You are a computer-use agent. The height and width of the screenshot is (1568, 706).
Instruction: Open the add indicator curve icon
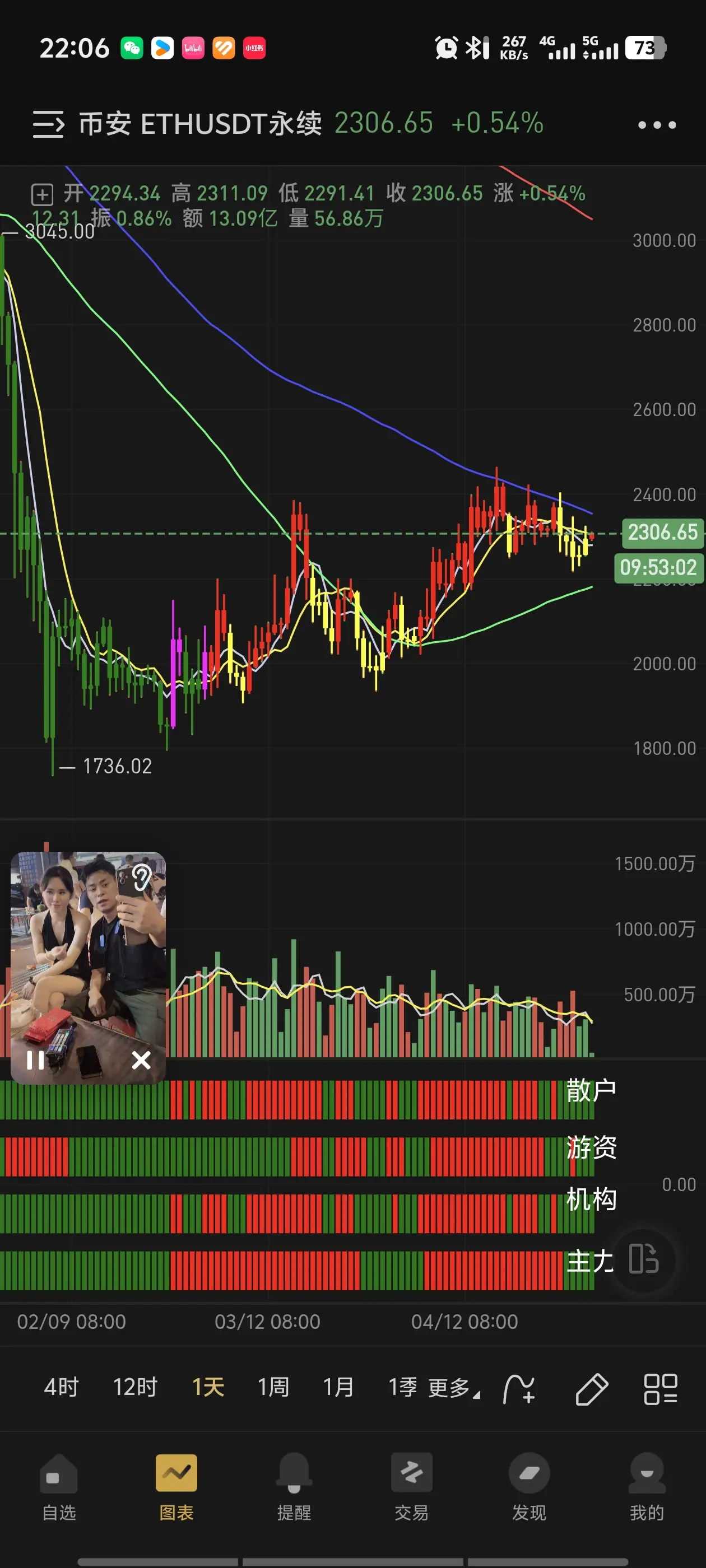tap(519, 1389)
